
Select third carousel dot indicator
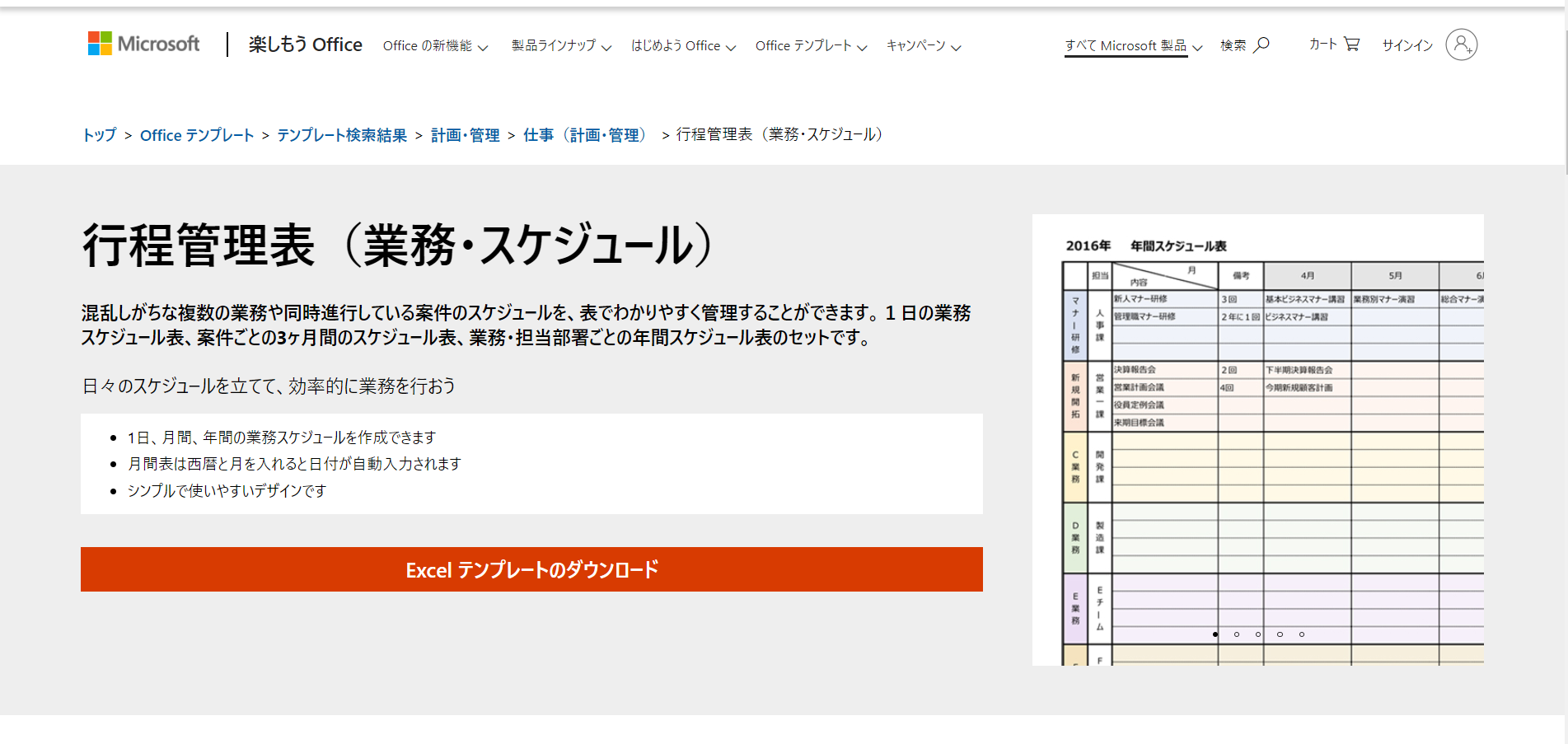[x=1258, y=634]
